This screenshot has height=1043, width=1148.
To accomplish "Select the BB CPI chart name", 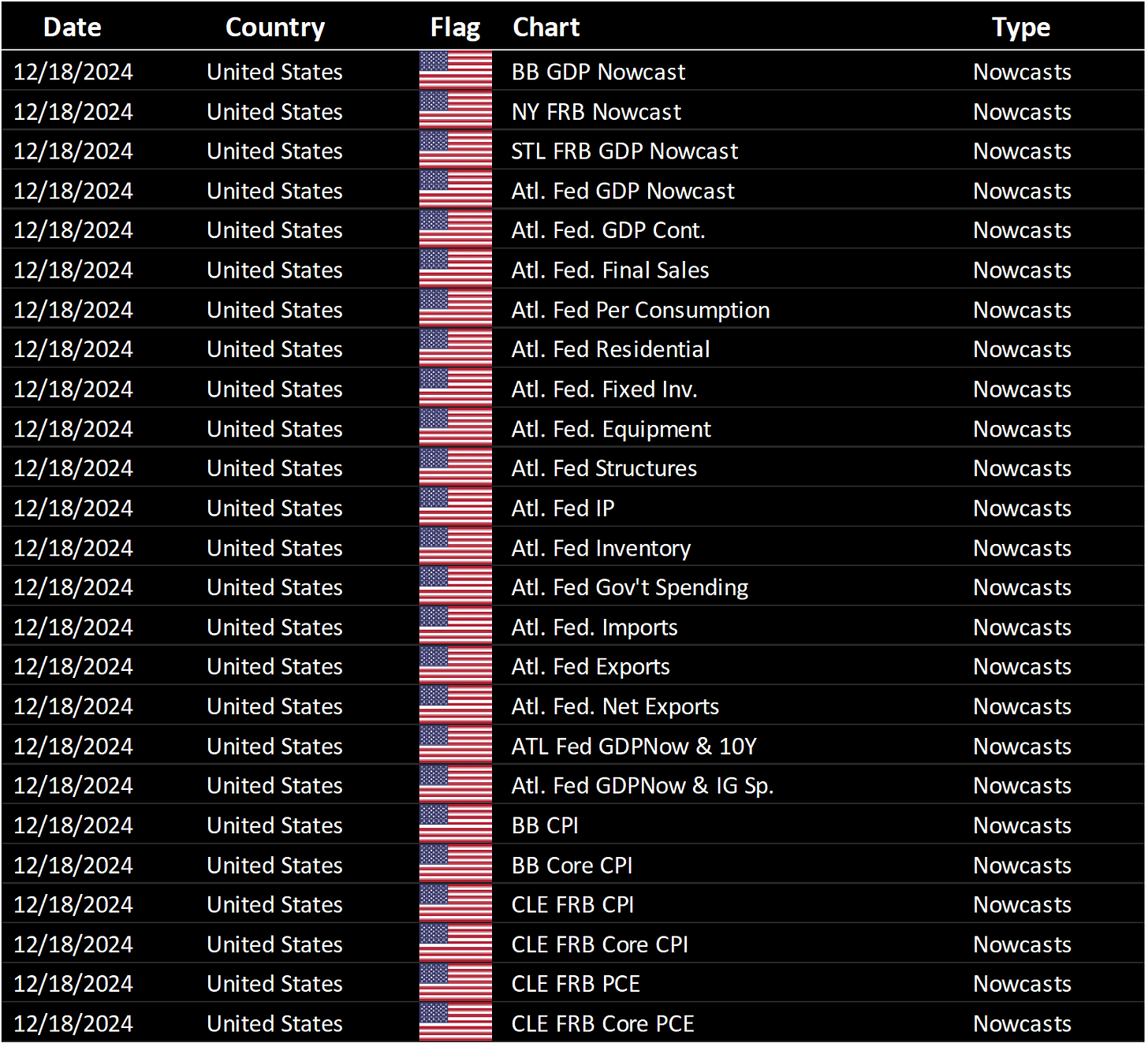I will pyautogui.click(x=545, y=825).
